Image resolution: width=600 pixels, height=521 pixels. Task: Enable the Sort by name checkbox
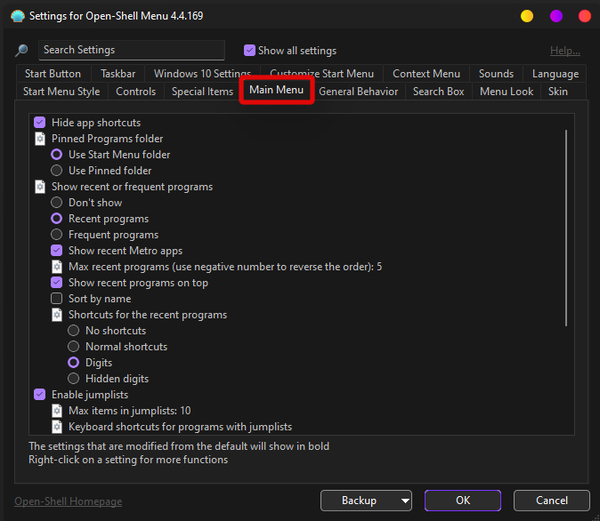point(57,299)
